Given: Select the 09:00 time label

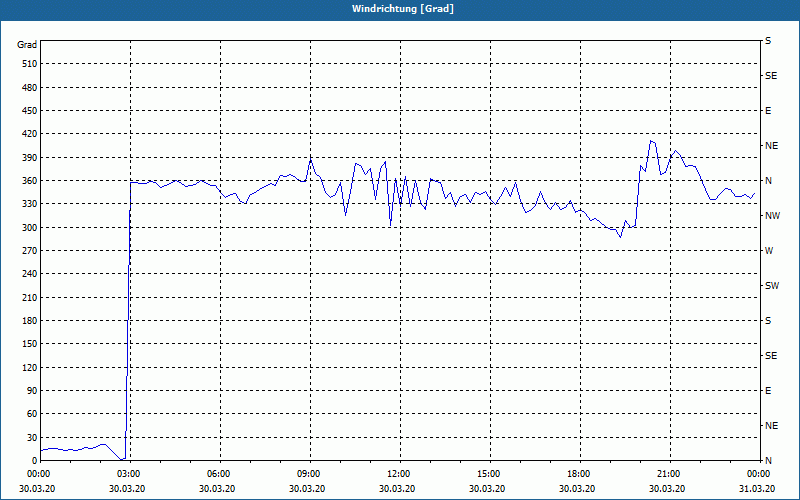Looking at the screenshot, I should [310, 474].
